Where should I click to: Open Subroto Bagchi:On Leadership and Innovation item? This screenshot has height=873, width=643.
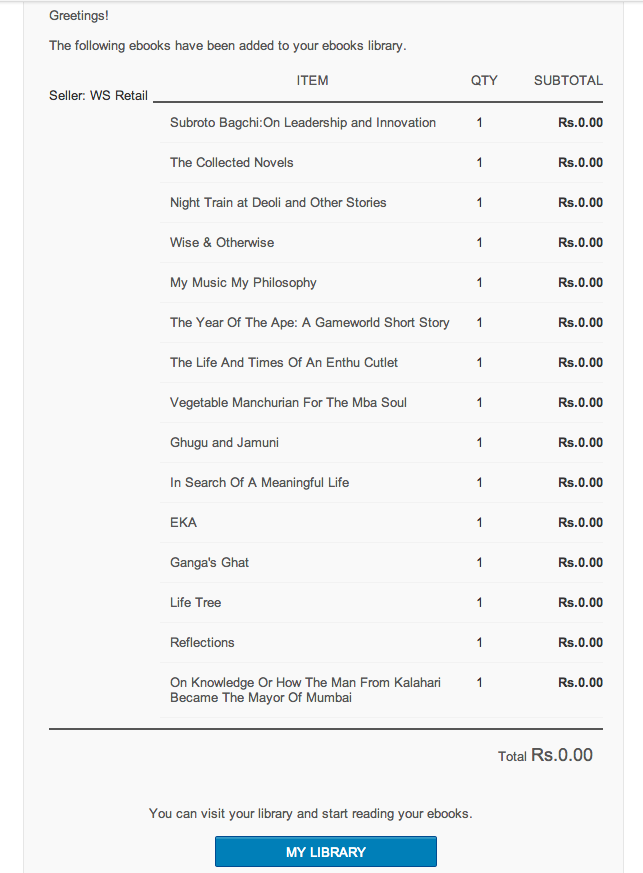coord(303,122)
